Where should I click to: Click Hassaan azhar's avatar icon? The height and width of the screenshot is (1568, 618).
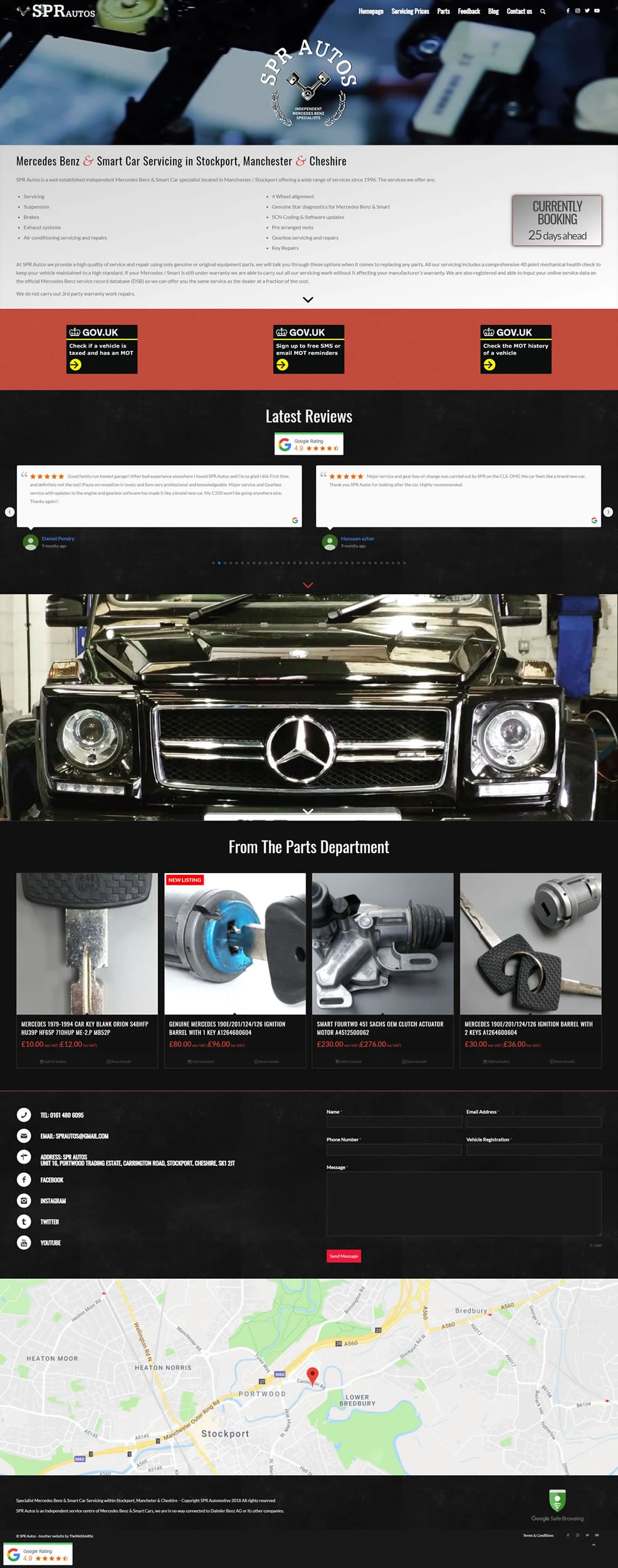tap(330, 543)
